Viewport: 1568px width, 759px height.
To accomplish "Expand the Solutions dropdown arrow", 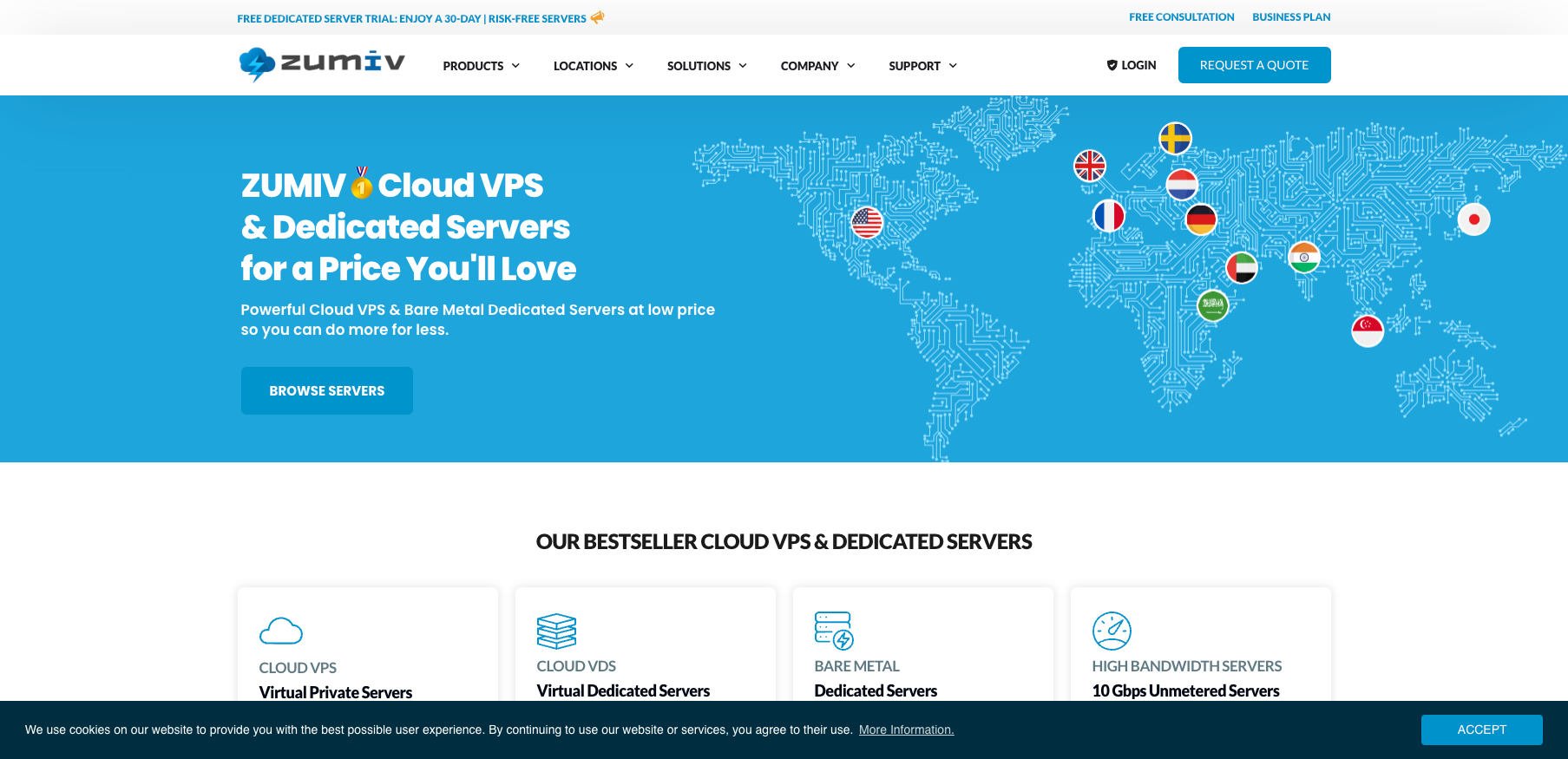I will [x=743, y=66].
